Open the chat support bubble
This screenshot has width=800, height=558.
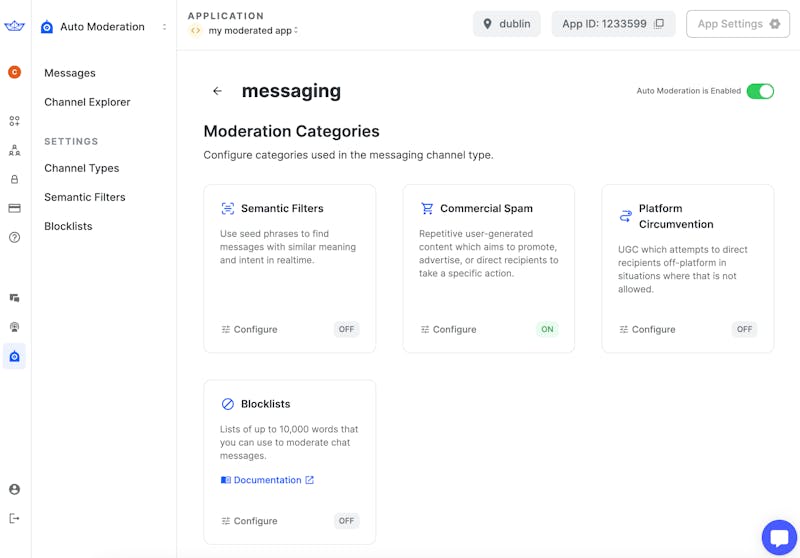coord(779,538)
